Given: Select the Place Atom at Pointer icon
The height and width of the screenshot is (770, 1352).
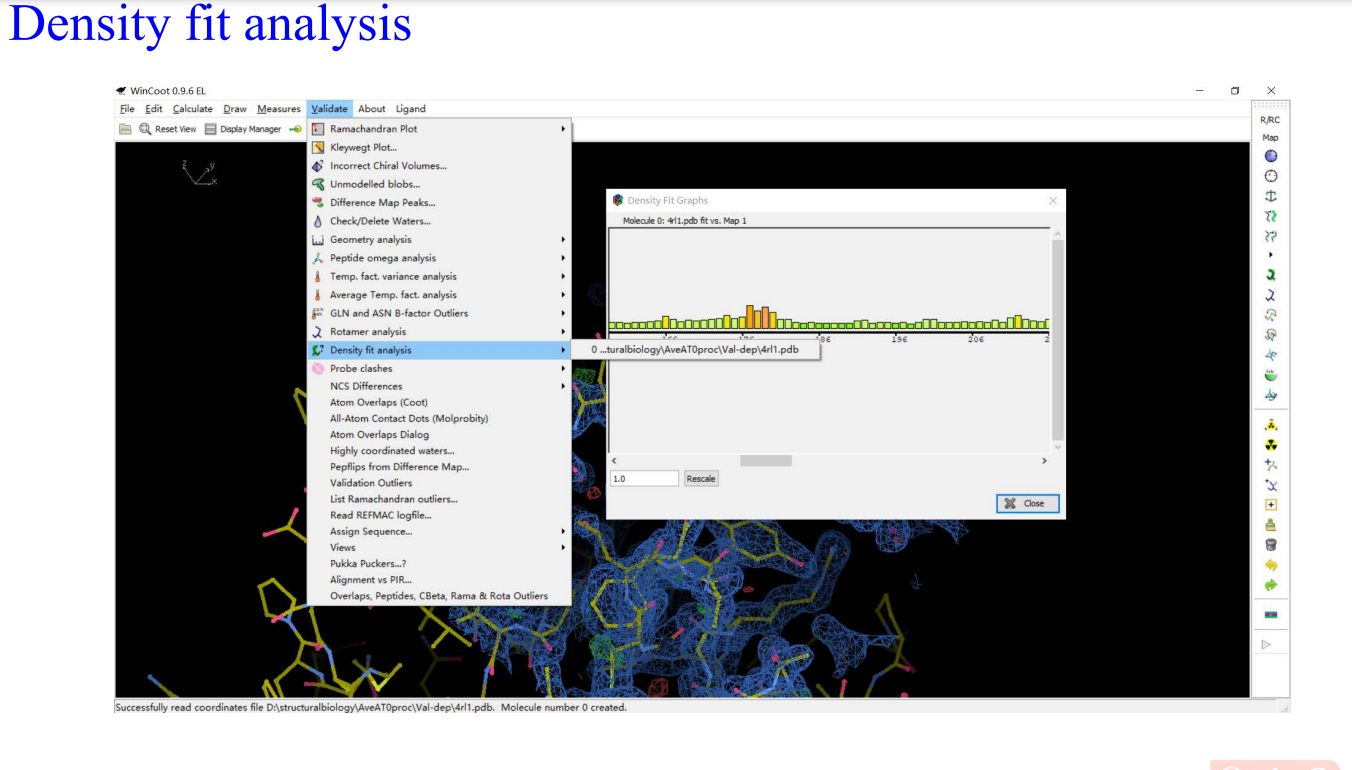Looking at the screenshot, I should [1271, 505].
